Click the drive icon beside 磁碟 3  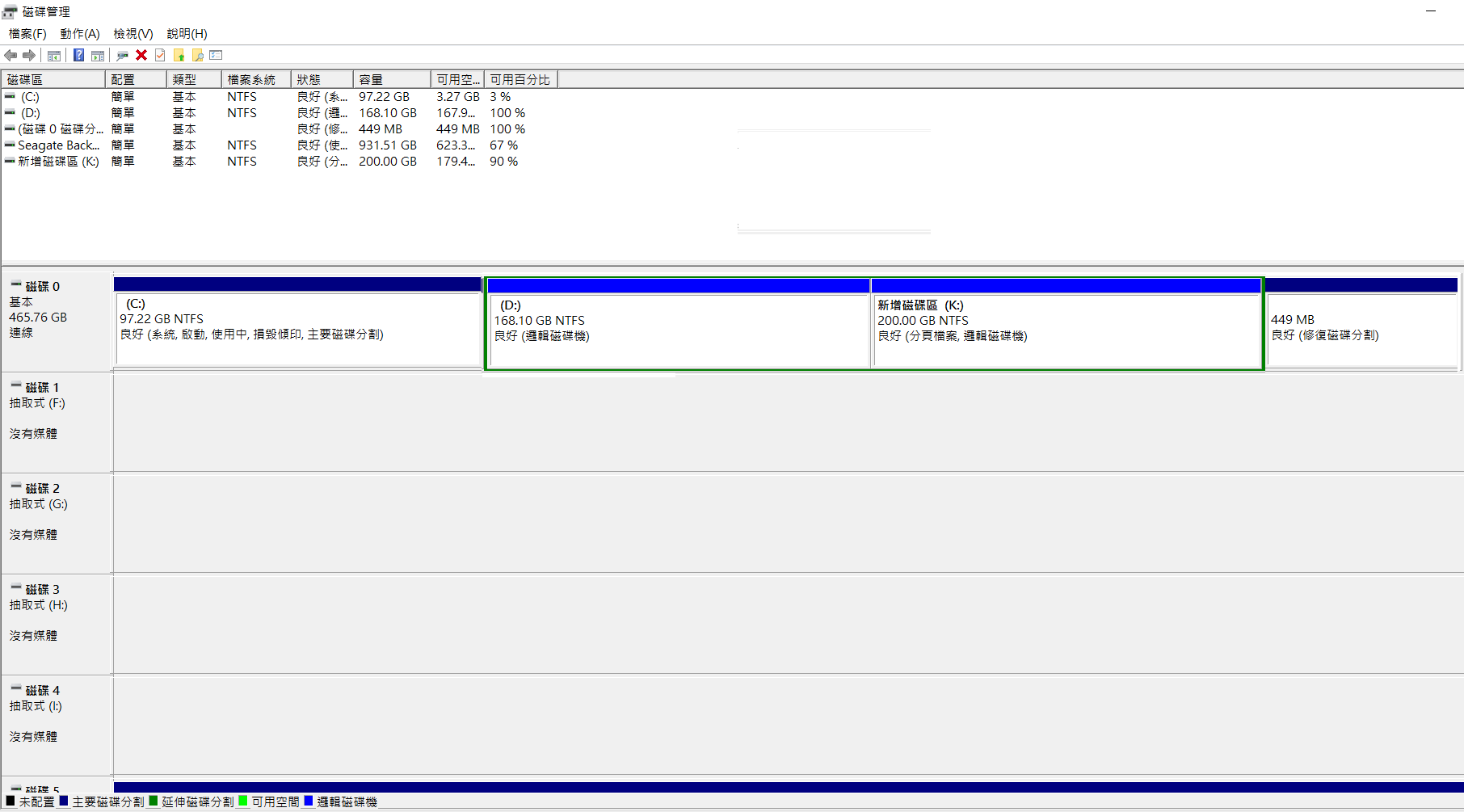[16, 587]
